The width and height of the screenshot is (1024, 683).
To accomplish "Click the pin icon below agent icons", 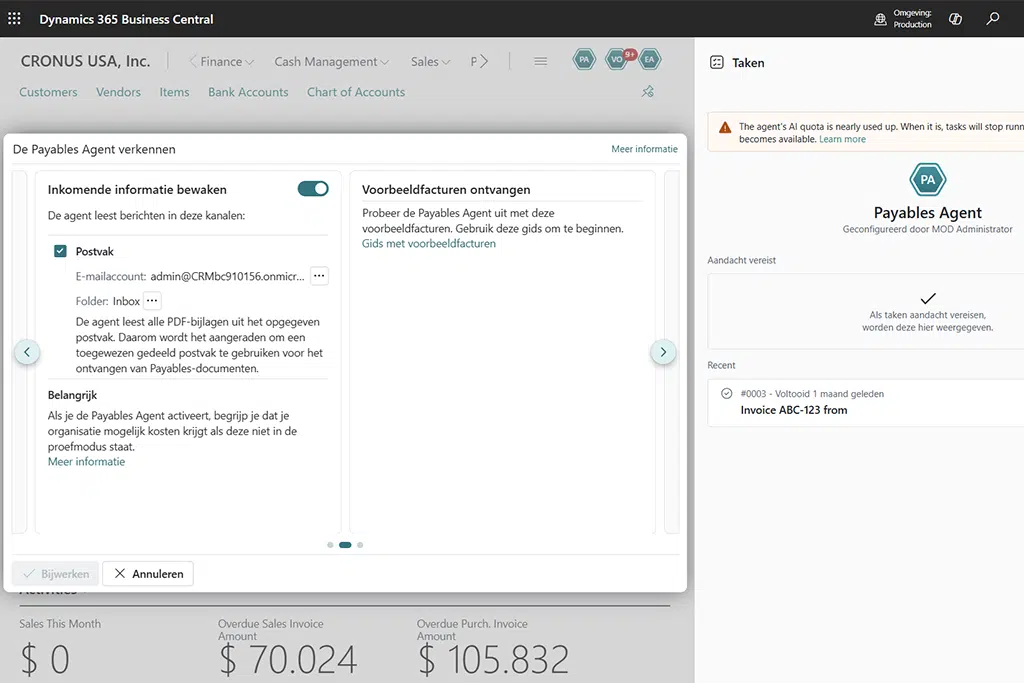I will (647, 91).
